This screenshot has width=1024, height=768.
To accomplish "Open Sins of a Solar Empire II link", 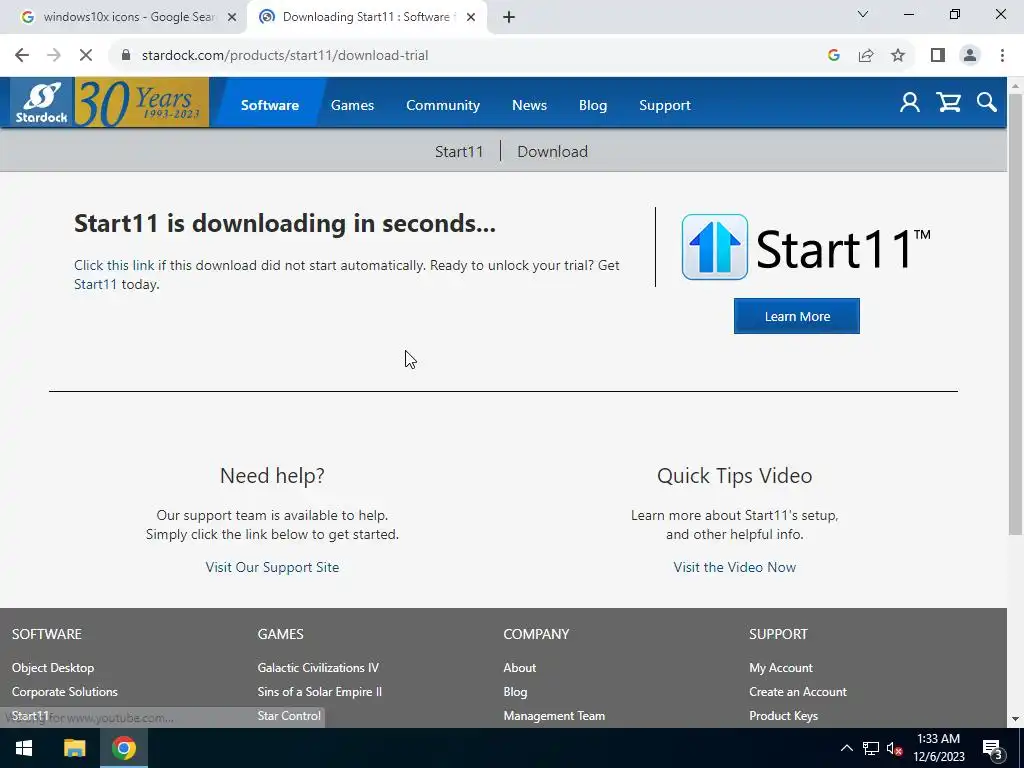I will (319, 692).
